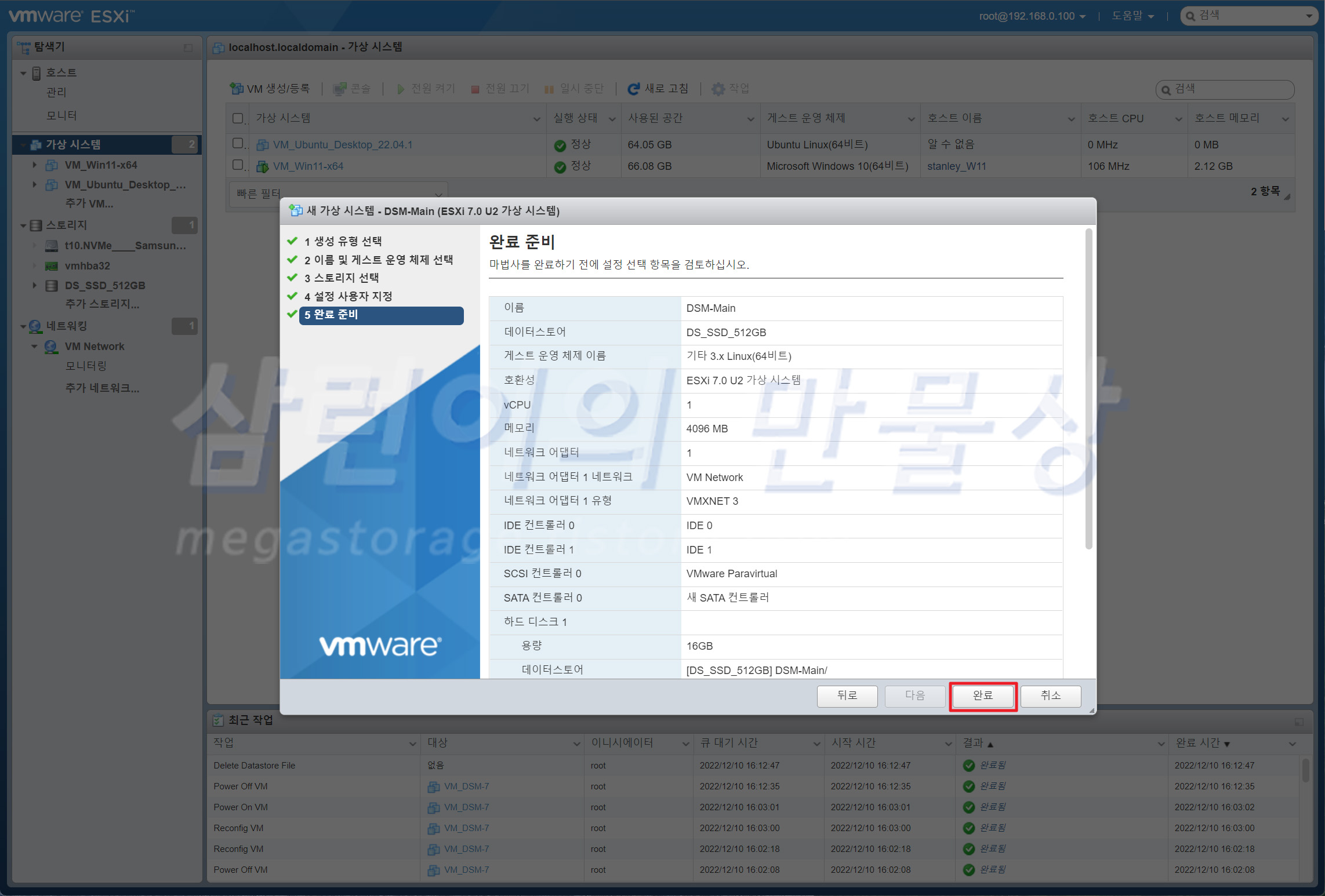Click the VM create/register icon
This screenshot has height=896, width=1325.
[236, 88]
